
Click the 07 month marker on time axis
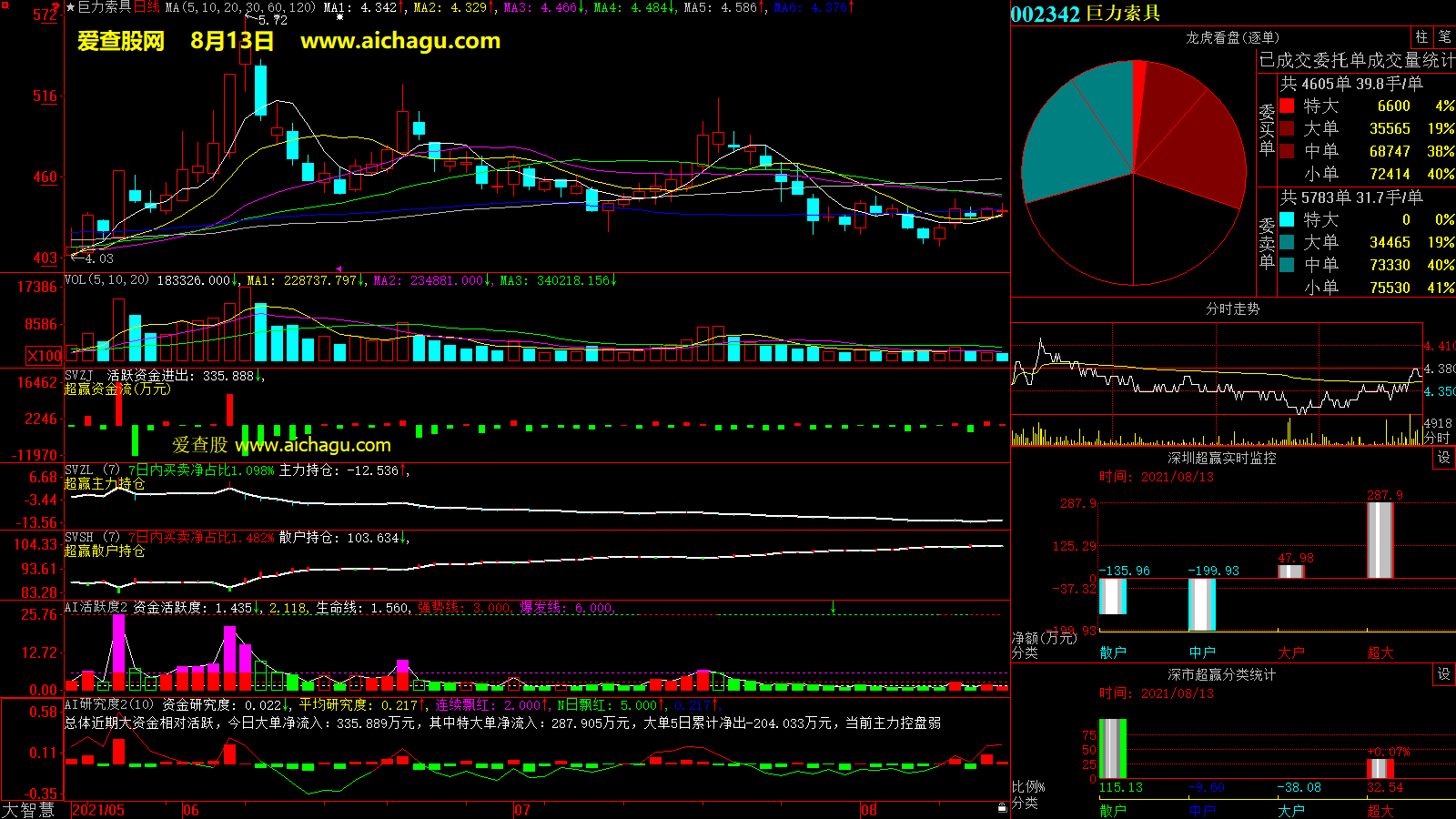522,810
